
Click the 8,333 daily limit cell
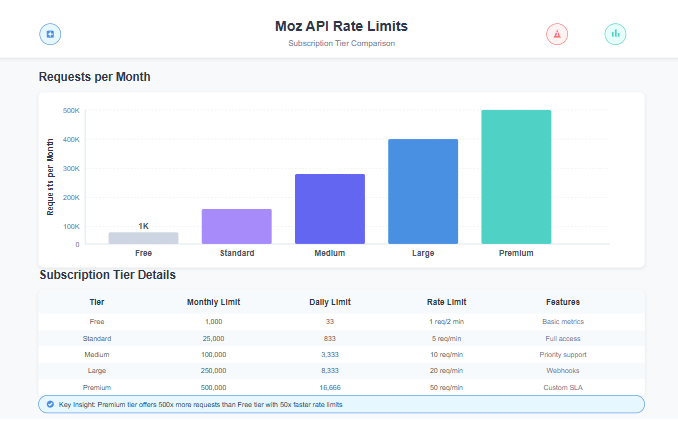tap(330, 371)
